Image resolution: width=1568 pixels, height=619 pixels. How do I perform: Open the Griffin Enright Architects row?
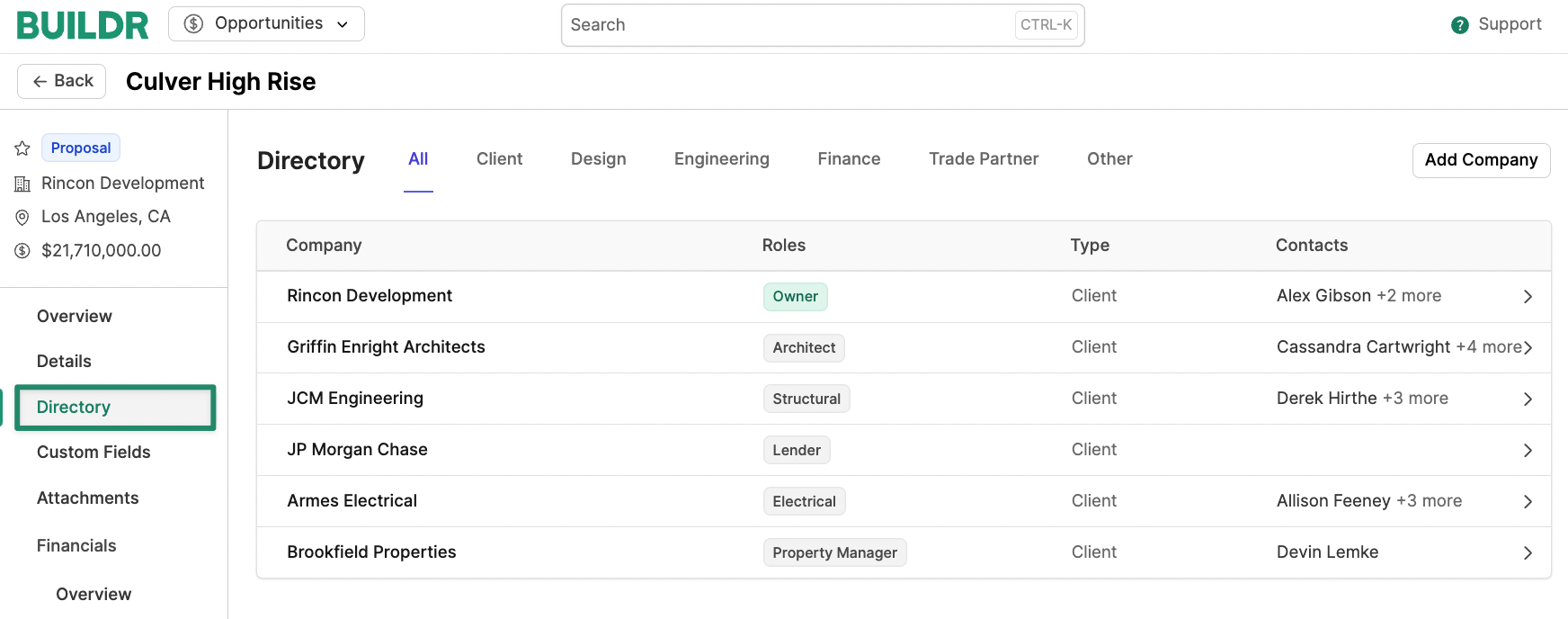pos(904,348)
